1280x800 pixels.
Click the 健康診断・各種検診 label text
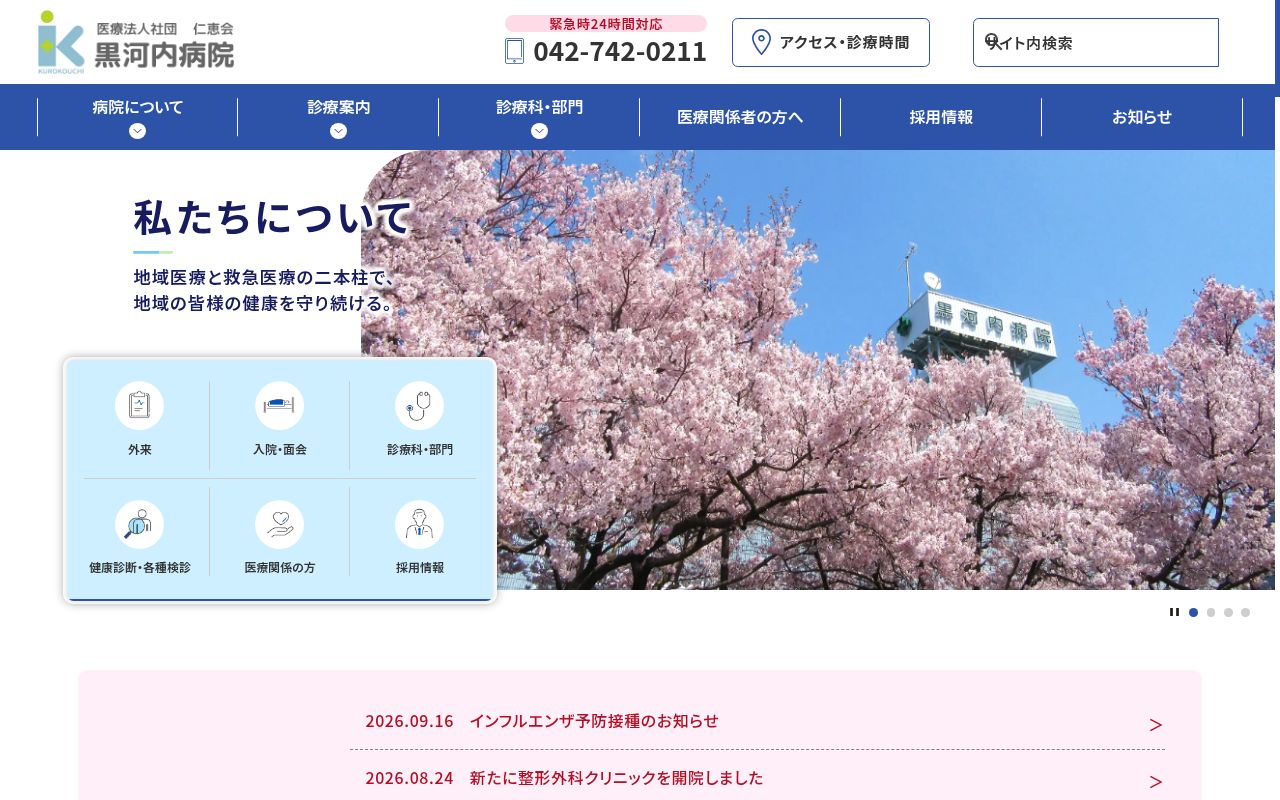coord(139,568)
